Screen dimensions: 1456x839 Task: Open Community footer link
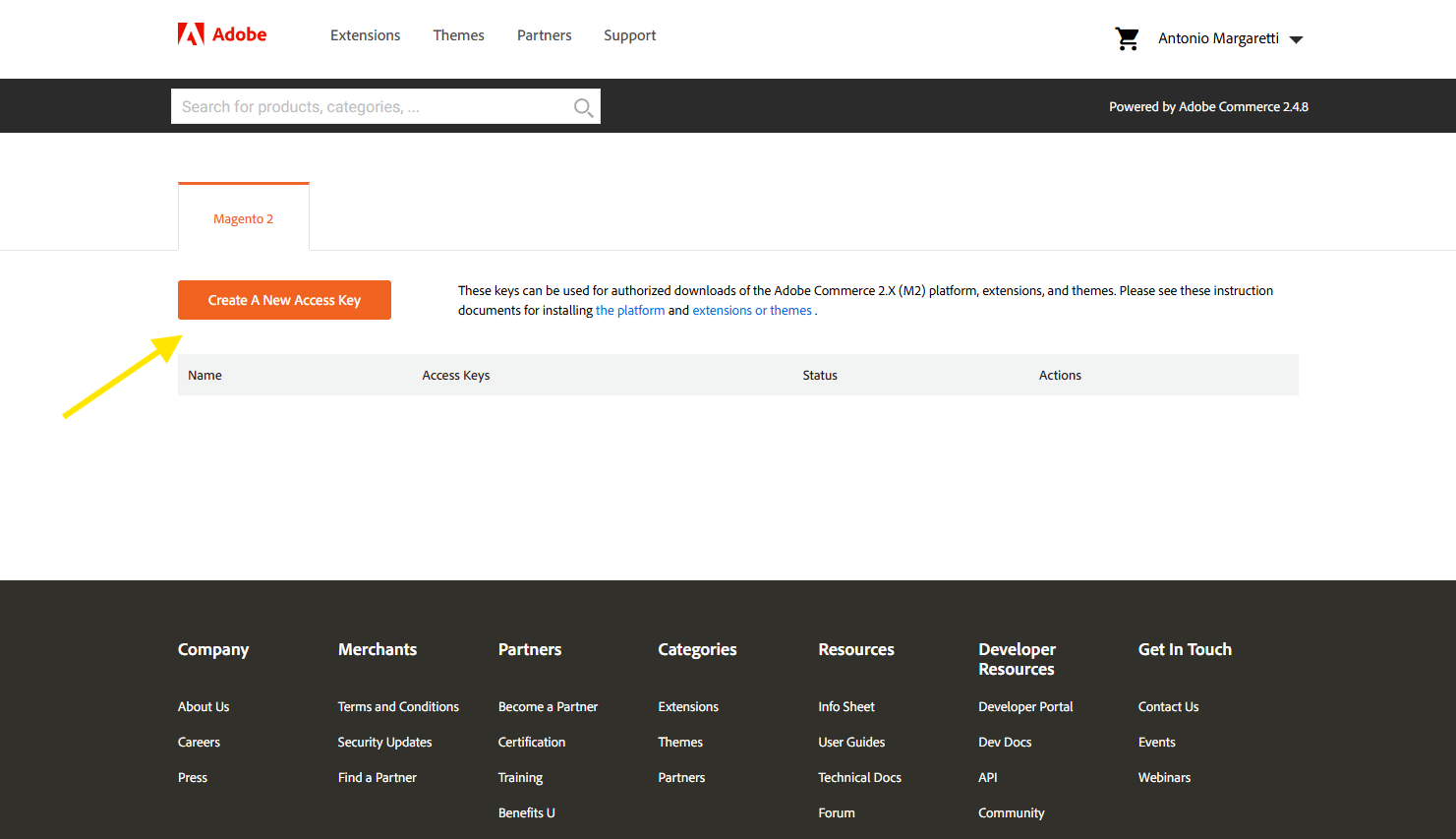pyautogui.click(x=1012, y=812)
